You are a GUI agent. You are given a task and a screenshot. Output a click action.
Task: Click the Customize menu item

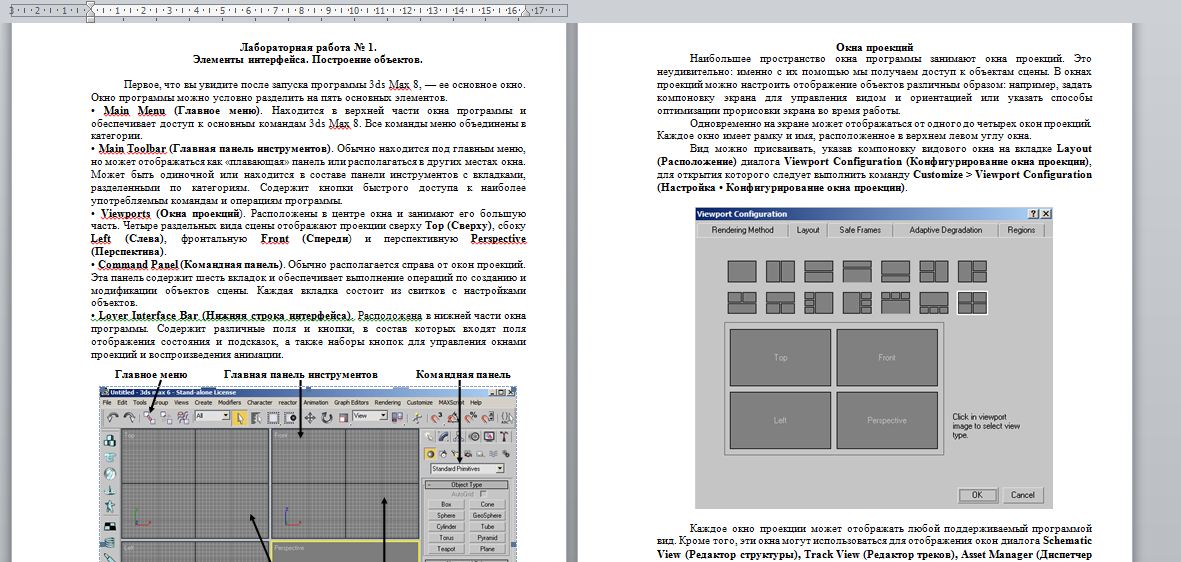point(420,402)
